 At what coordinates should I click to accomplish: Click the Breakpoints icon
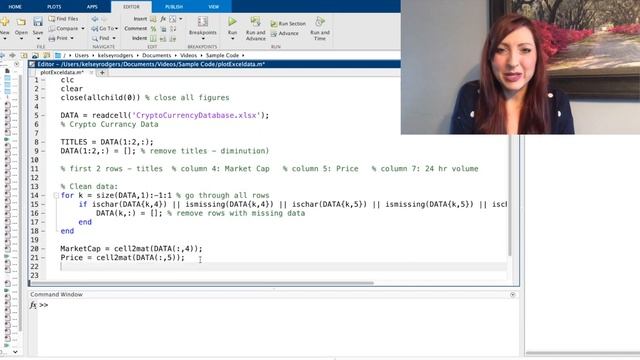point(203,22)
